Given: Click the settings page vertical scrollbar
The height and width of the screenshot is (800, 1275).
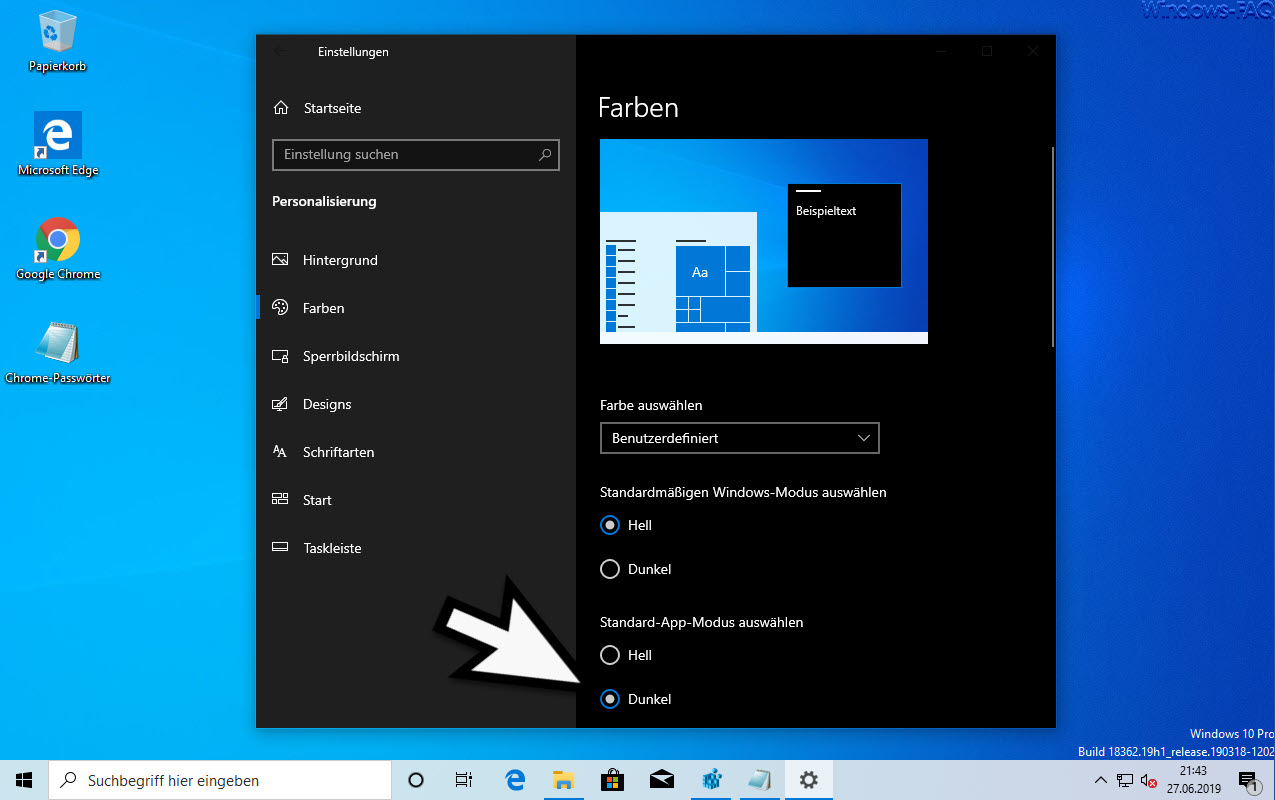Looking at the screenshot, I should (1052, 246).
